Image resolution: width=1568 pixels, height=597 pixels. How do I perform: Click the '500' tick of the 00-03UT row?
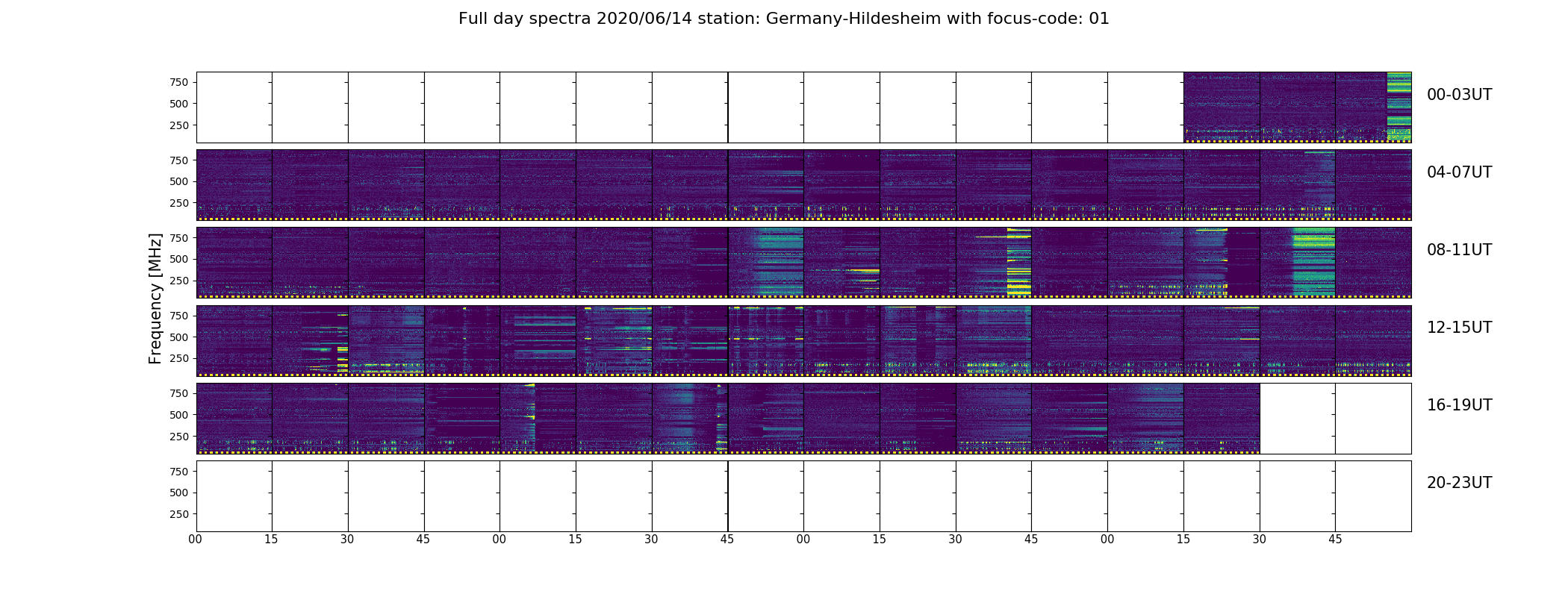pos(178,104)
